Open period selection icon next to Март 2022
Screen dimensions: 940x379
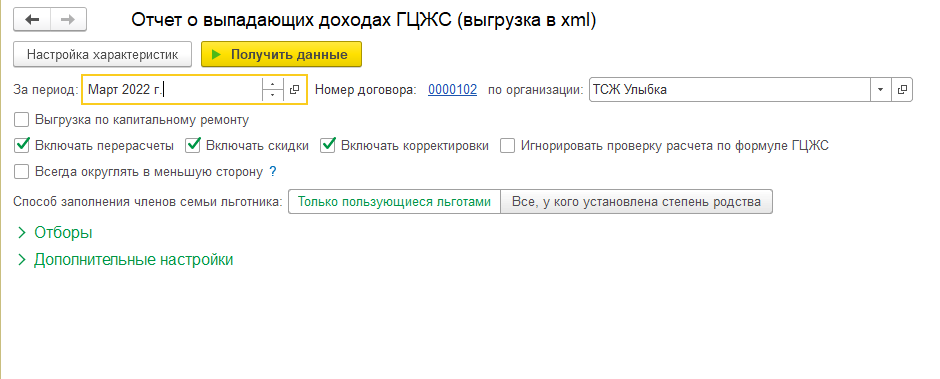pos(294,90)
